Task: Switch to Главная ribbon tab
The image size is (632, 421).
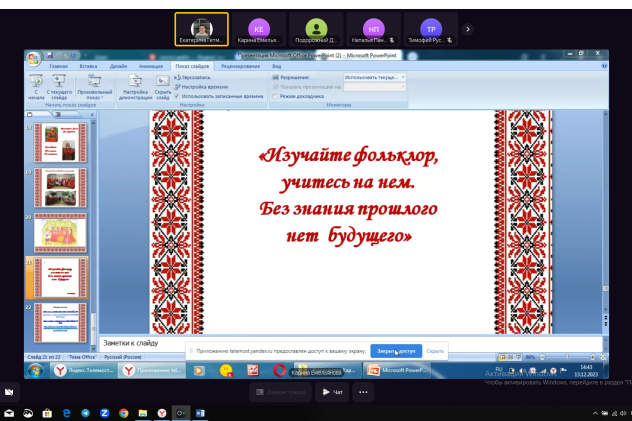Action: click(x=58, y=66)
